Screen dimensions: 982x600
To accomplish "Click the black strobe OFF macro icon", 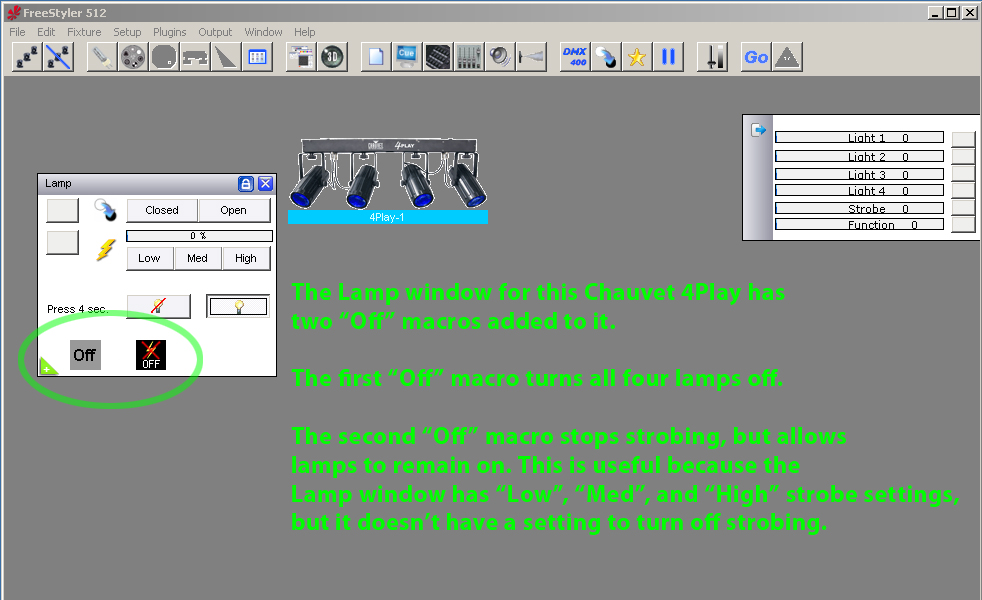I will [x=151, y=355].
